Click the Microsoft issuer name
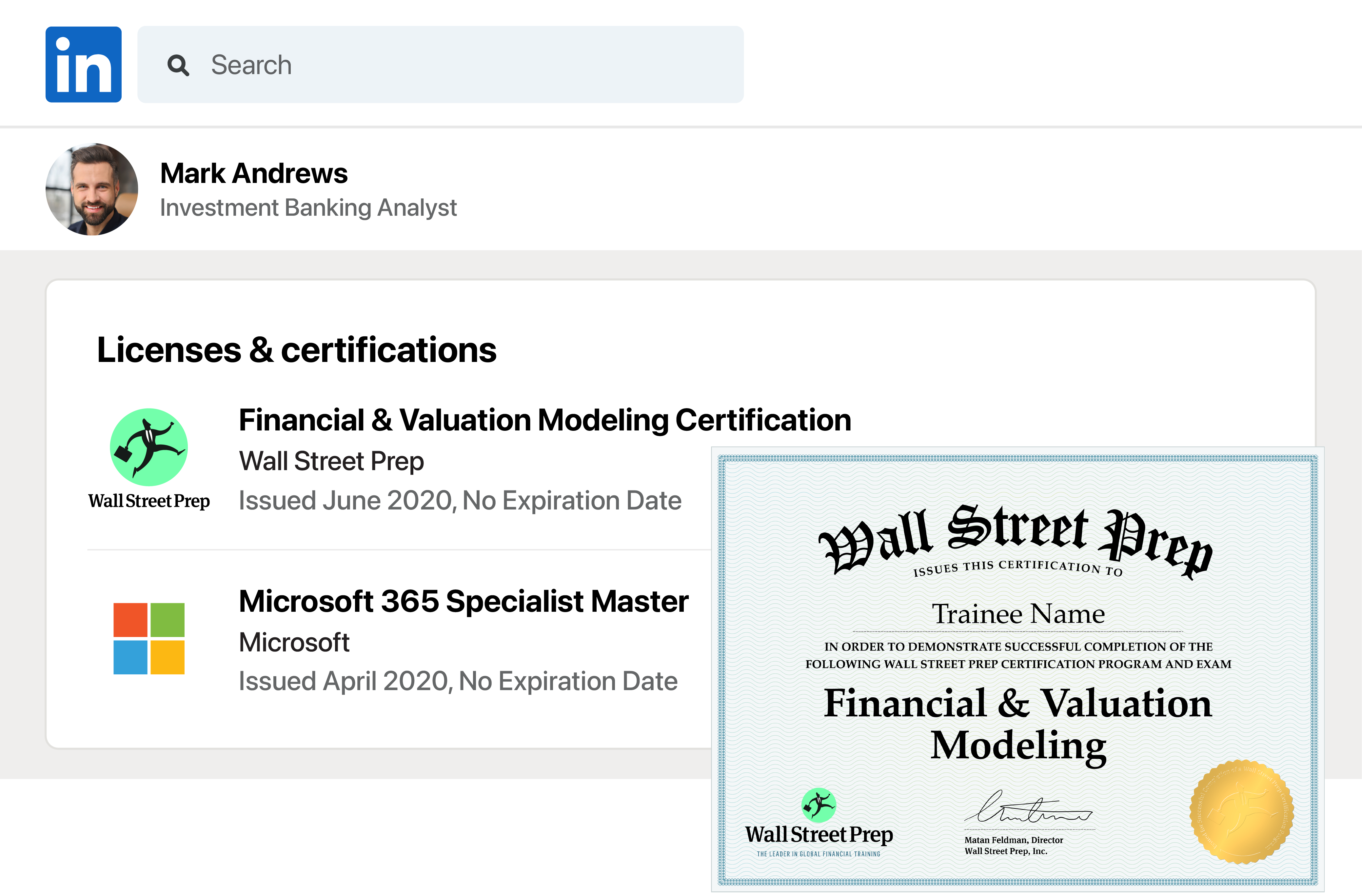Viewport: 1362px width, 896px height. pyautogui.click(x=294, y=642)
